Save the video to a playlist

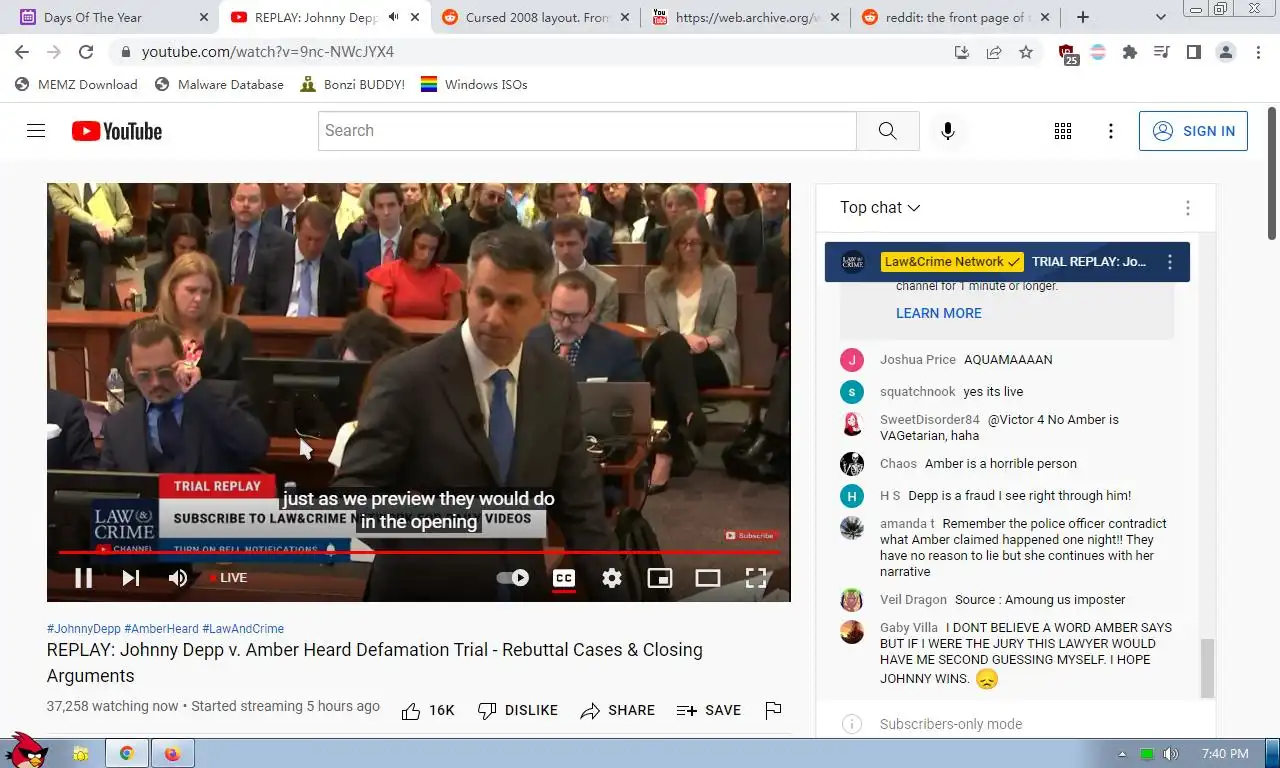click(709, 711)
